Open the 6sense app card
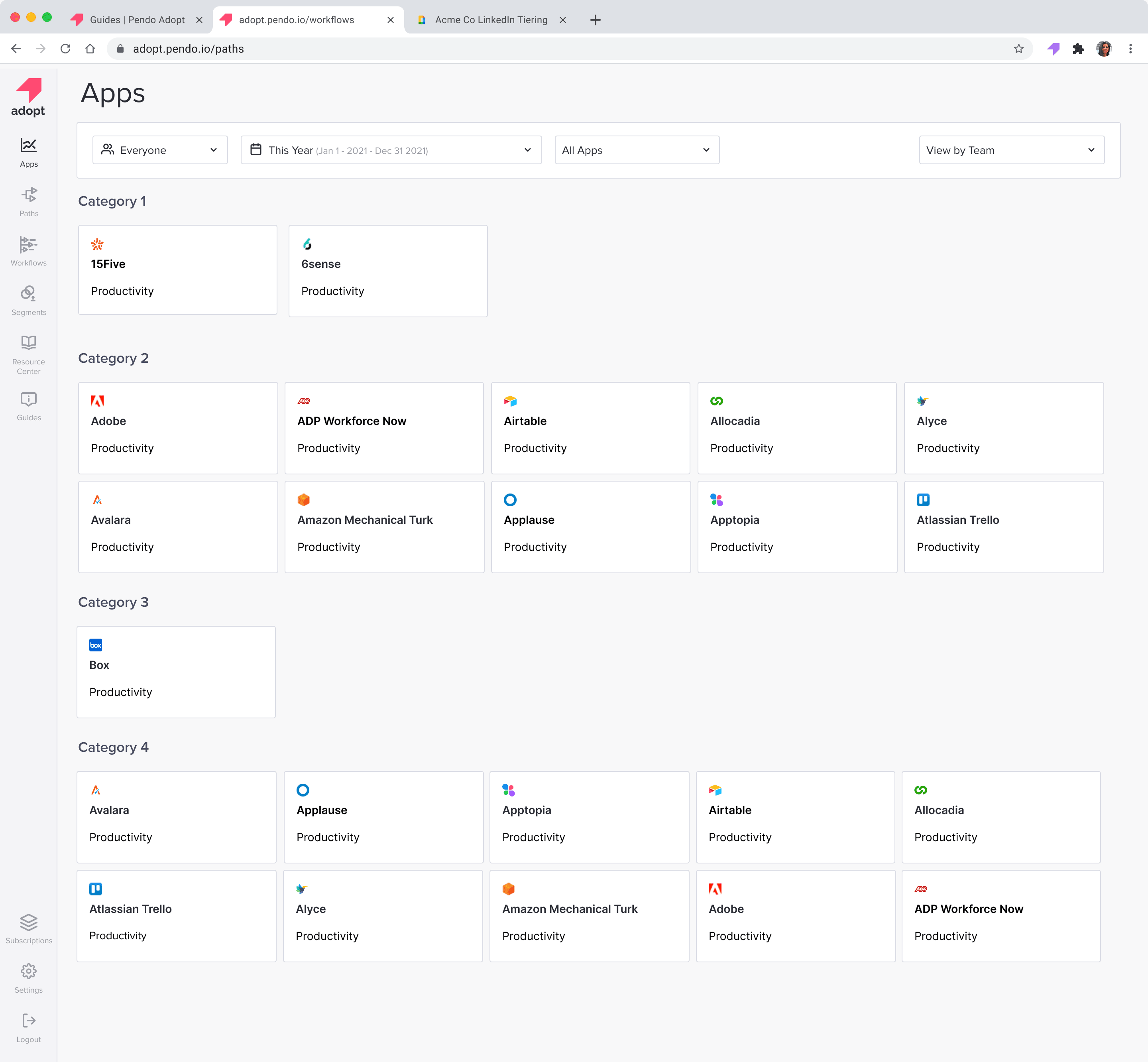The height and width of the screenshot is (1062, 1148). click(388, 271)
